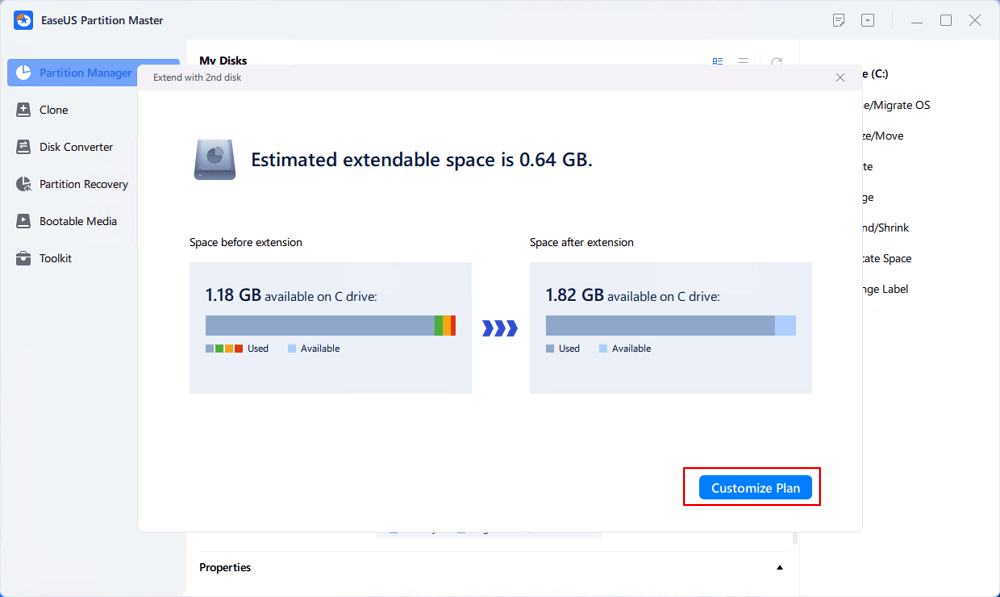This screenshot has height=597, width=1000.
Task: Close the Extend with 2nd disk dialog
Action: (840, 77)
